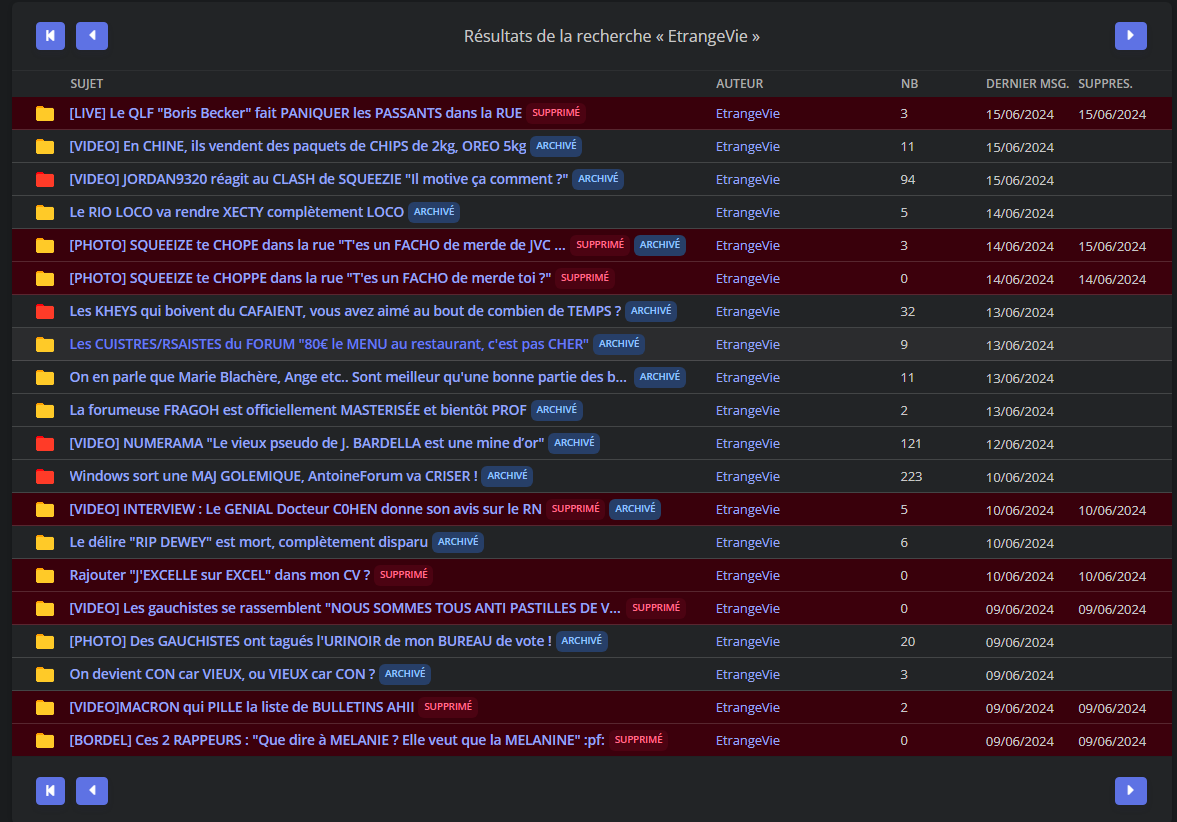1177x822 pixels.
Task: Click message count 223 for Windows MAJ
Action: click(x=911, y=477)
